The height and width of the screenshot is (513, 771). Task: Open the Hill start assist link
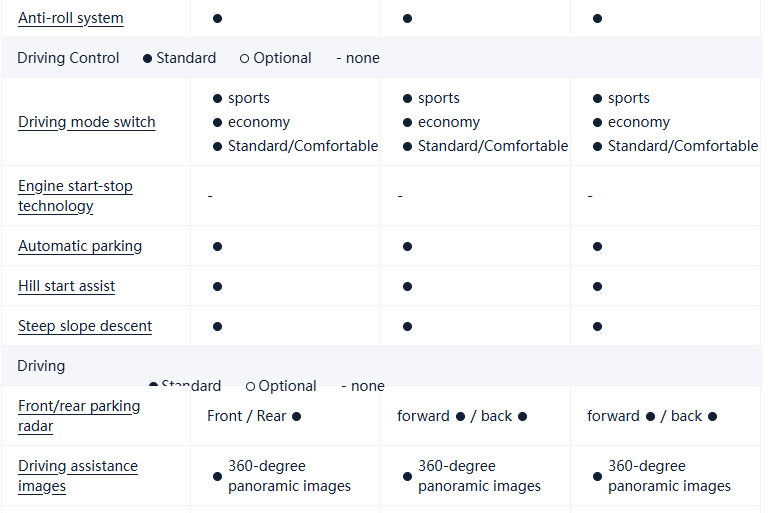[66, 286]
